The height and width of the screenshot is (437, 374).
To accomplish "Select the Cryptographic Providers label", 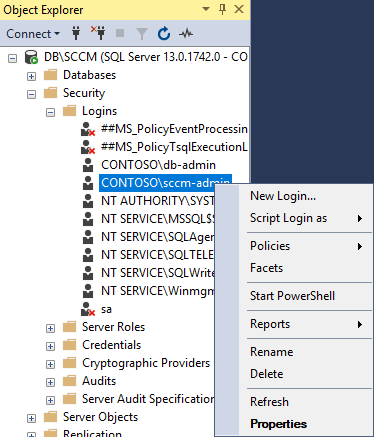I will tap(146, 363).
